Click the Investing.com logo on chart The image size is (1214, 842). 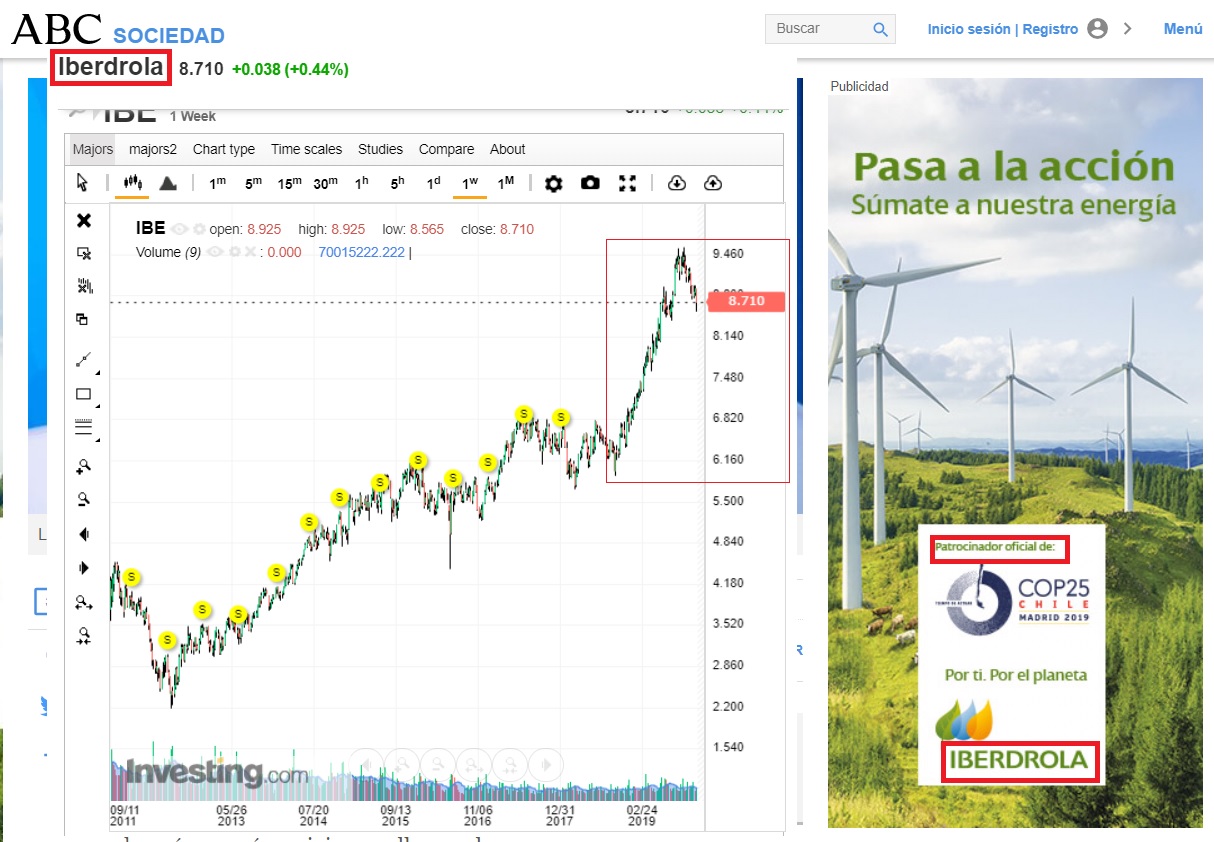217,772
